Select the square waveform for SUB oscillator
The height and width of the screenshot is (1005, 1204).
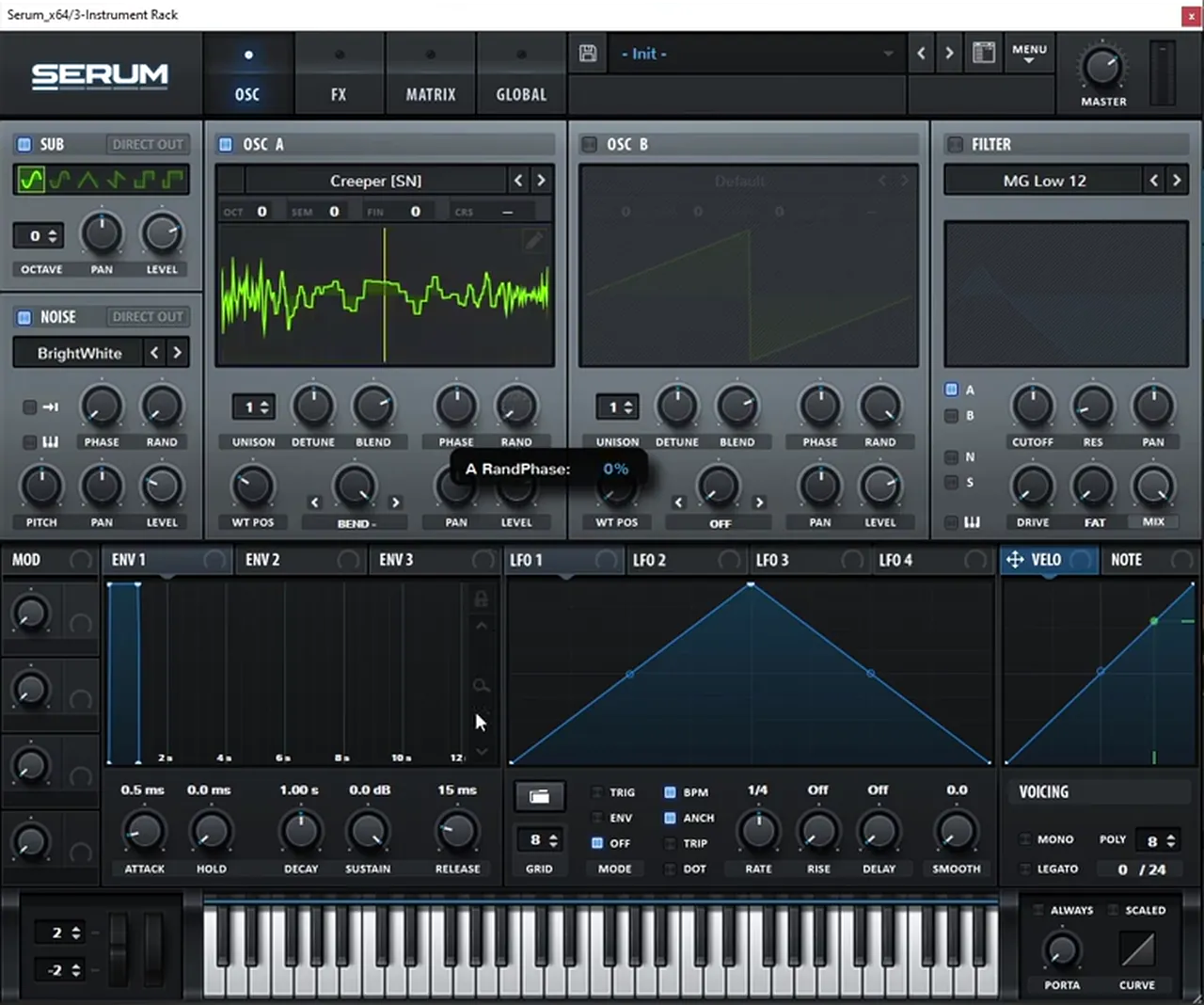tap(144, 179)
